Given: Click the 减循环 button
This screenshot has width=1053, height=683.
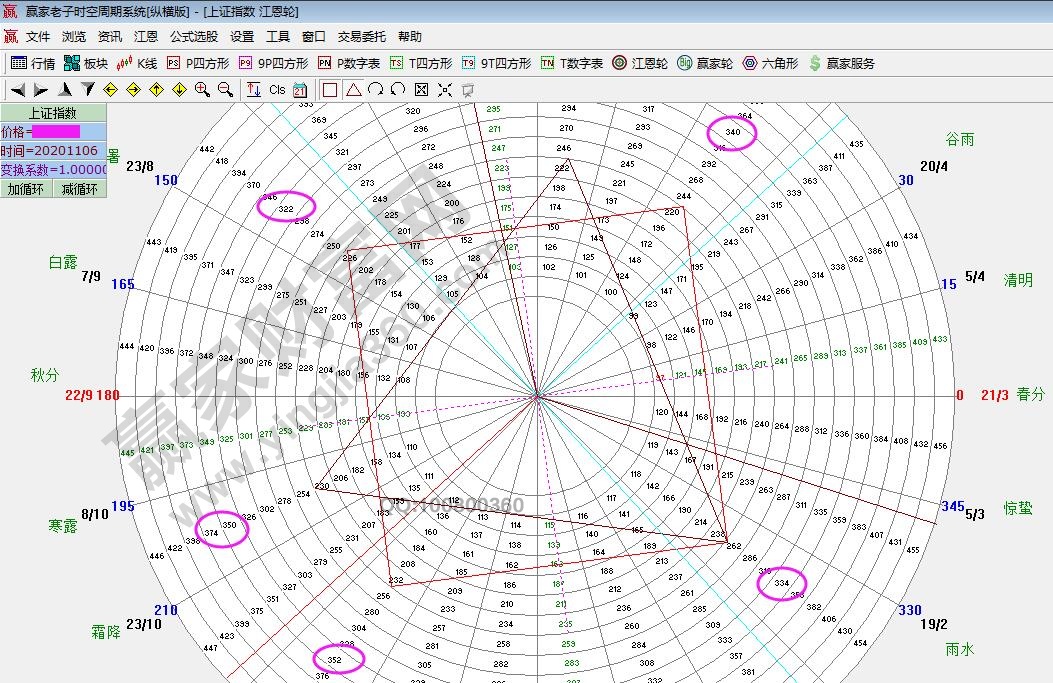Looking at the screenshot, I should click(x=80, y=189).
